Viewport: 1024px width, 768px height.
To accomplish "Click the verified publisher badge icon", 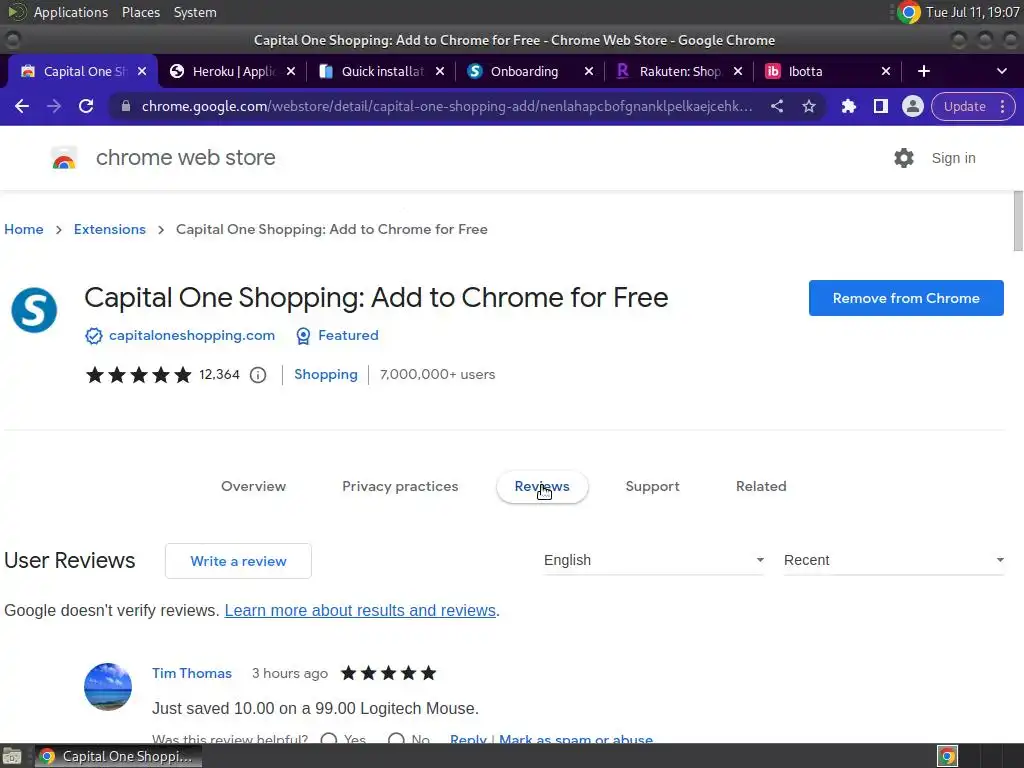I will click(x=94, y=336).
